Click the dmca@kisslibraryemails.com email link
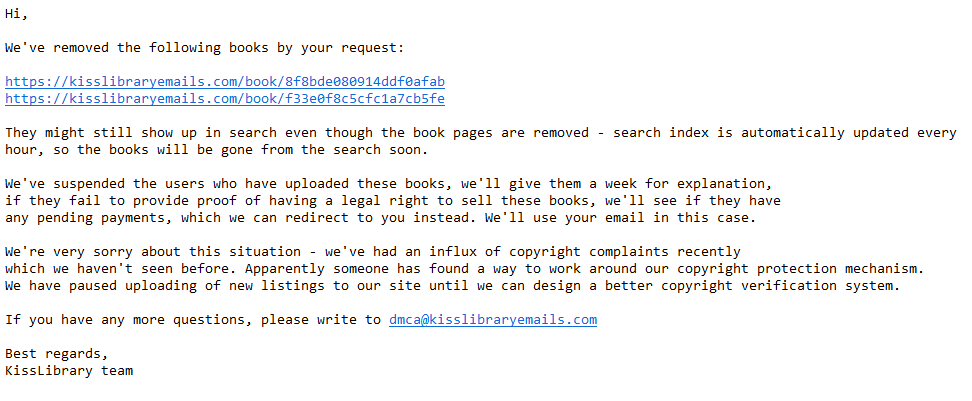The width and height of the screenshot is (972, 401). 492,320
